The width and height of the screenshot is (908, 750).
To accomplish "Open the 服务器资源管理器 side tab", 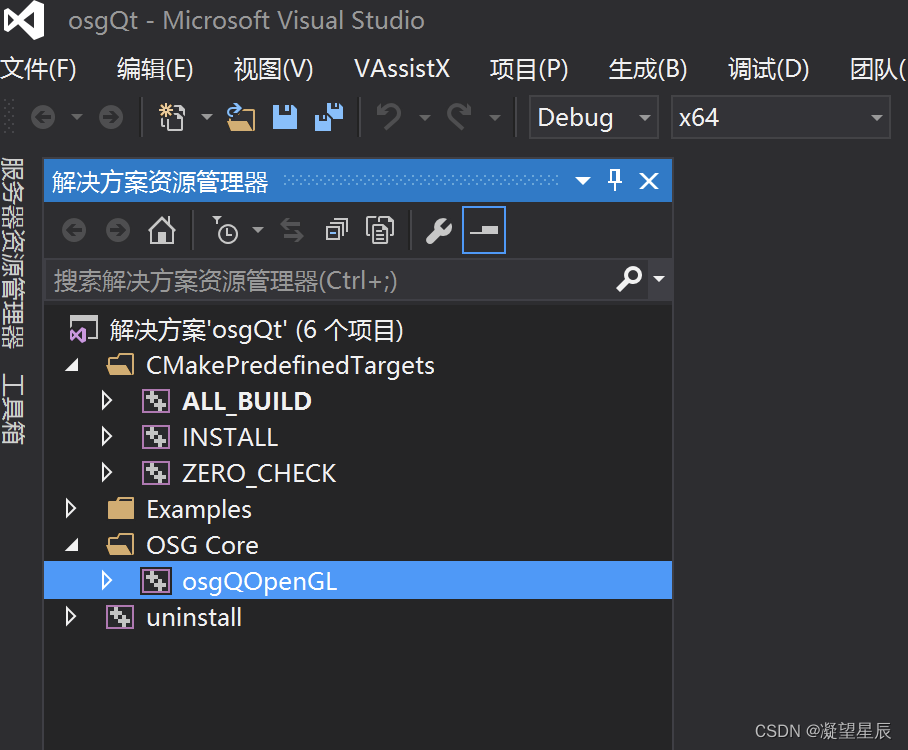I will 13,253.
